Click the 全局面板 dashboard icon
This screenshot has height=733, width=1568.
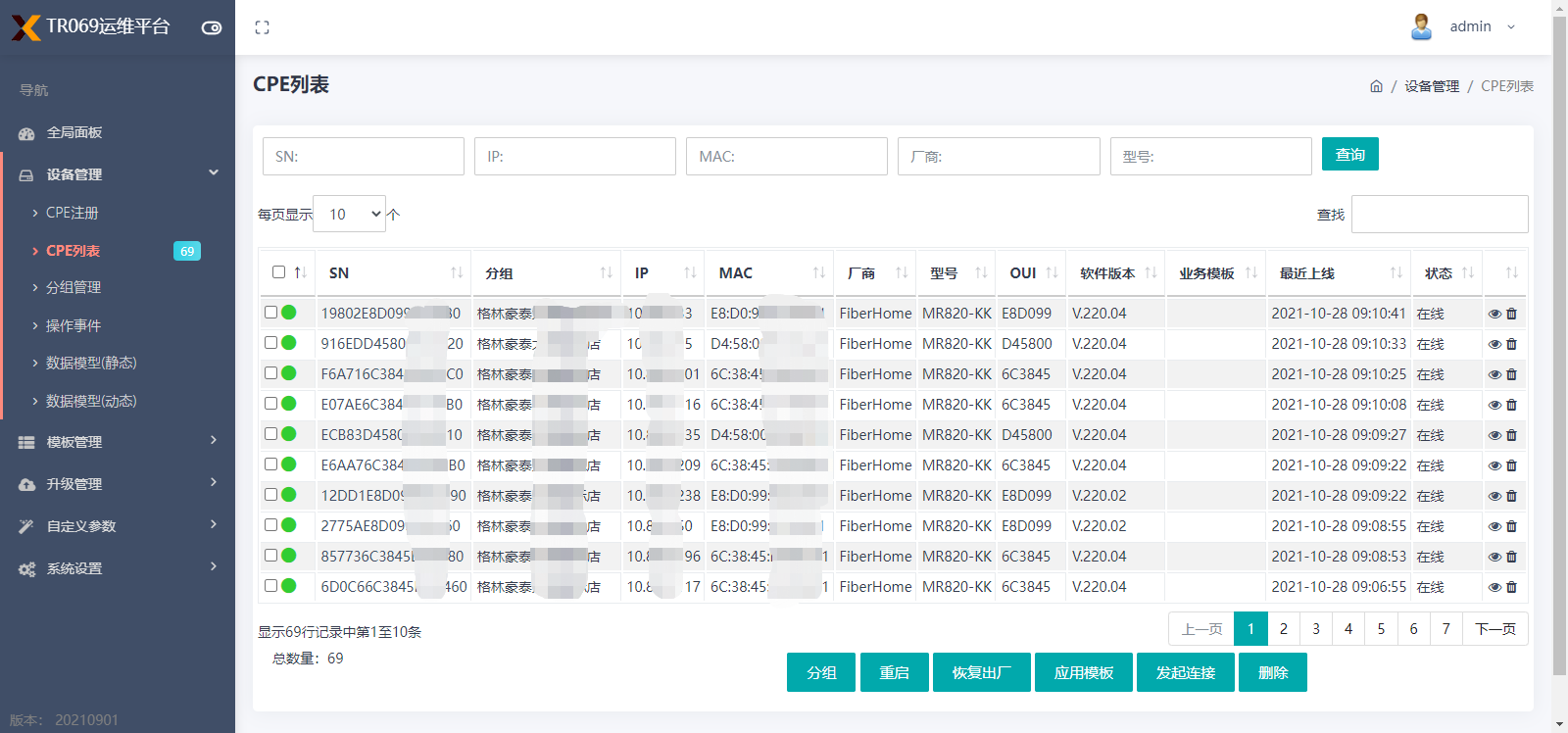(x=26, y=133)
